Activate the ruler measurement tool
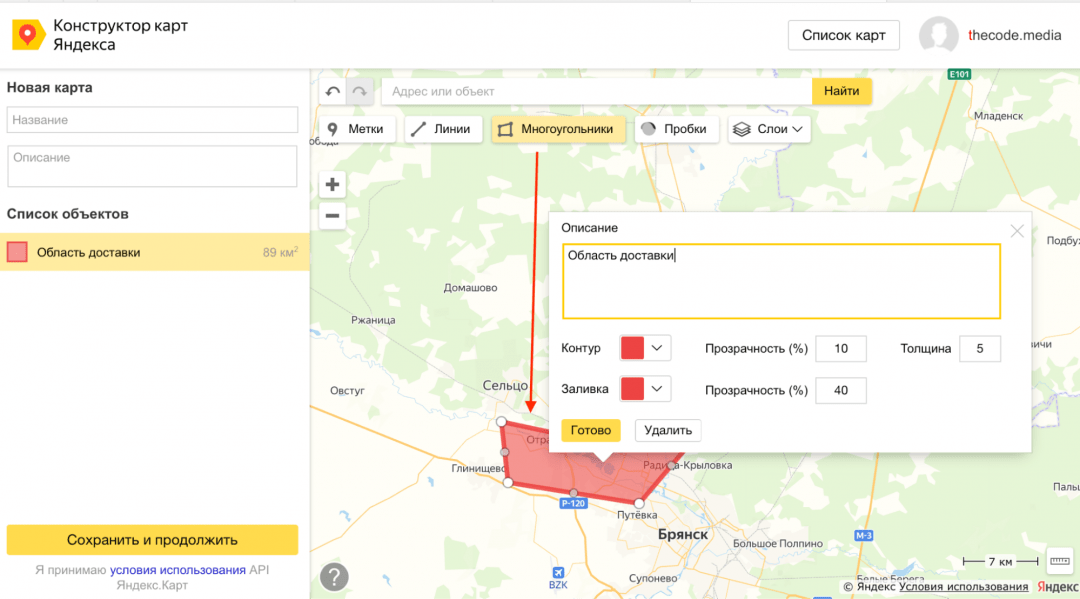The width and height of the screenshot is (1080, 599). point(1058,560)
